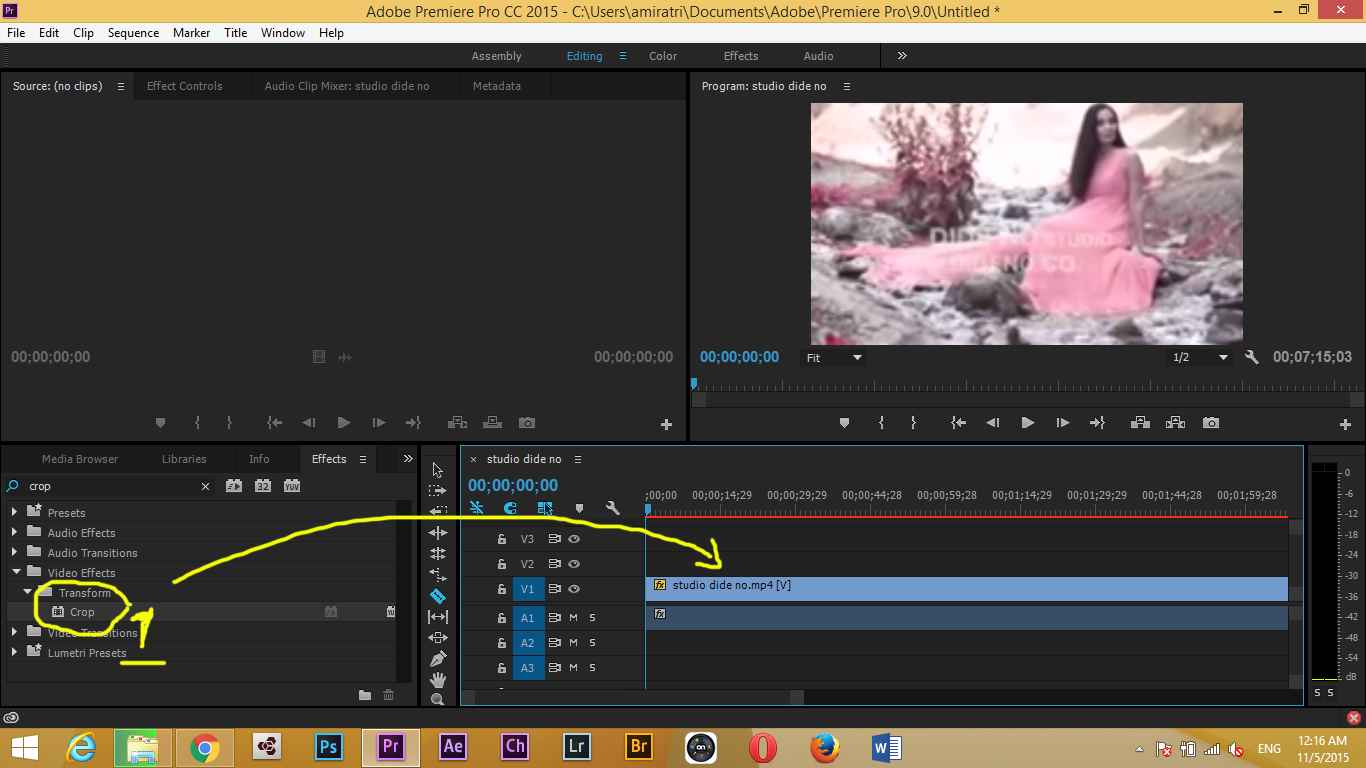This screenshot has width=1366, height=768.
Task: Open Photoshop from the taskbar
Action: tap(328, 747)
